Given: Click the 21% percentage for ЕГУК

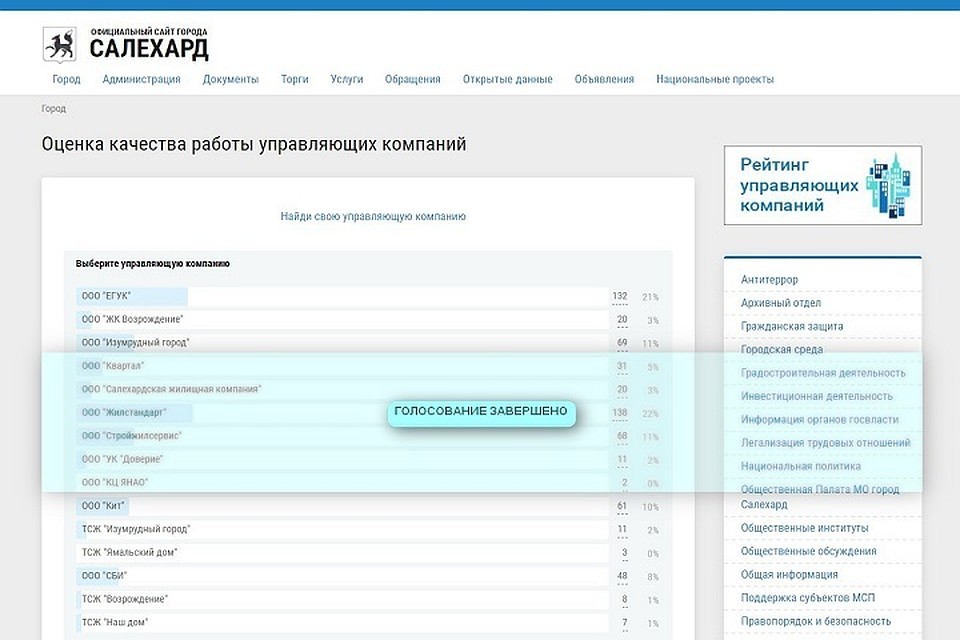Looking at the screenshot, I should [x=650, y=297].
